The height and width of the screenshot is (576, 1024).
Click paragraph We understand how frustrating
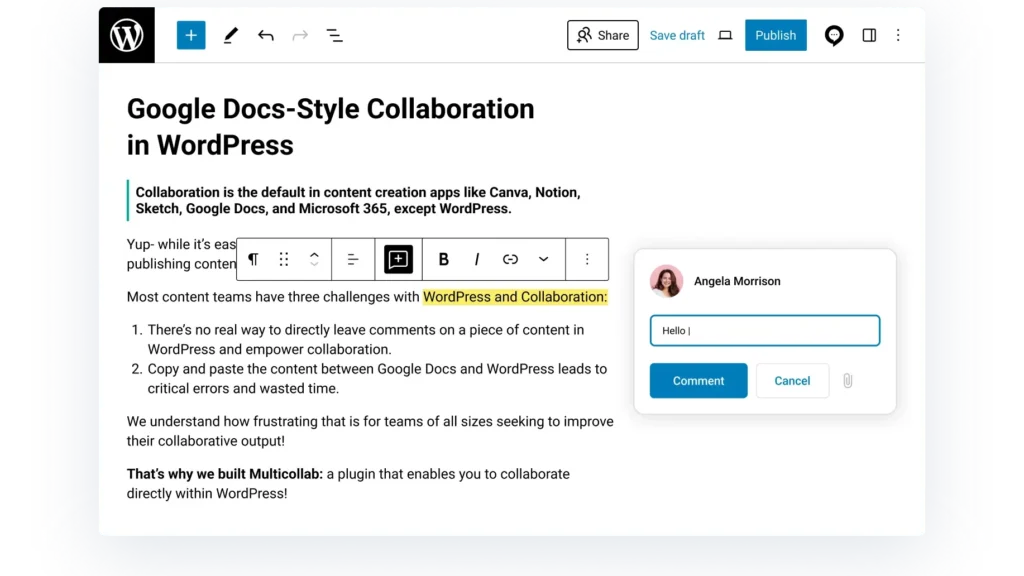pyautogui.click(x=370, y=431)
